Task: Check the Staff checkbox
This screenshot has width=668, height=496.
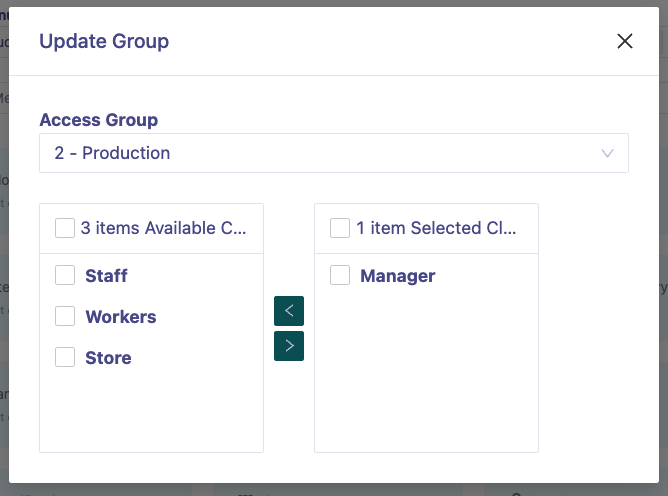Action: pos(65,275)
